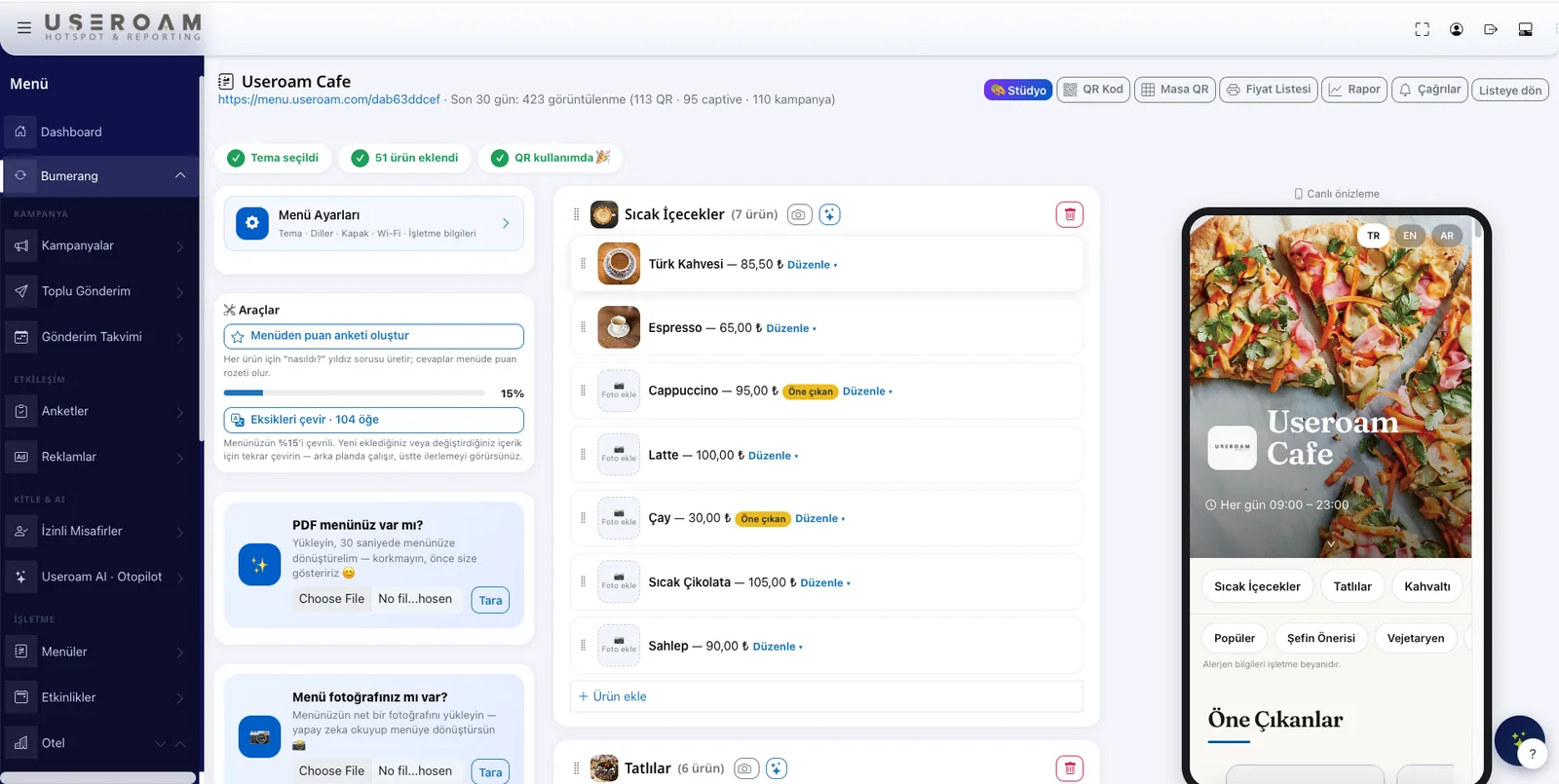The height and width of the screenshot is (784, 1559).
Task: Click the camera icon next to Tatlılar
Action: point(746,768)
